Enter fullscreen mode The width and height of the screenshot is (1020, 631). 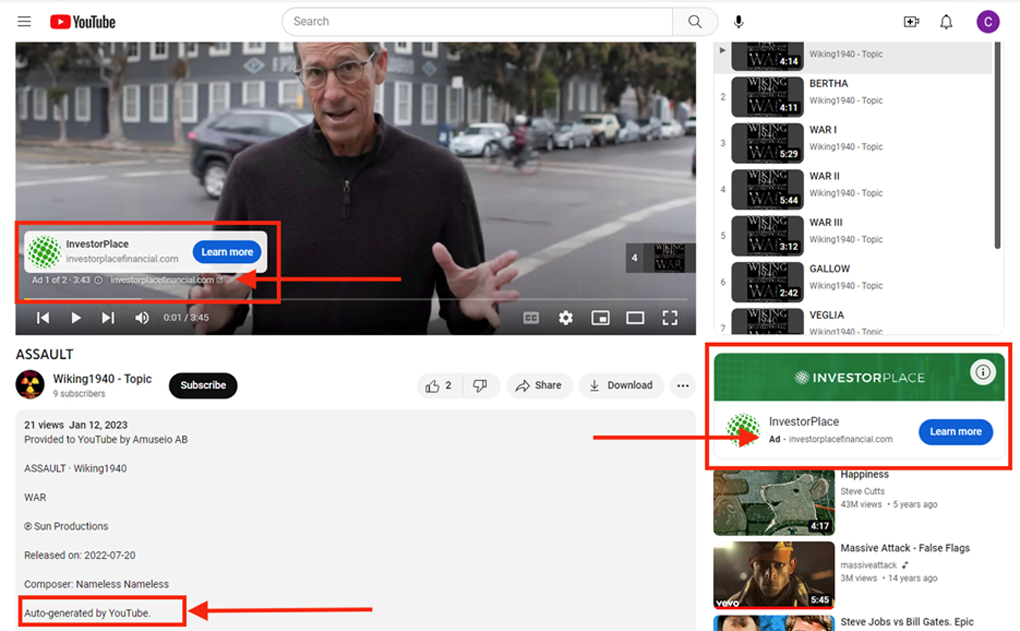[x=670, y=318]
